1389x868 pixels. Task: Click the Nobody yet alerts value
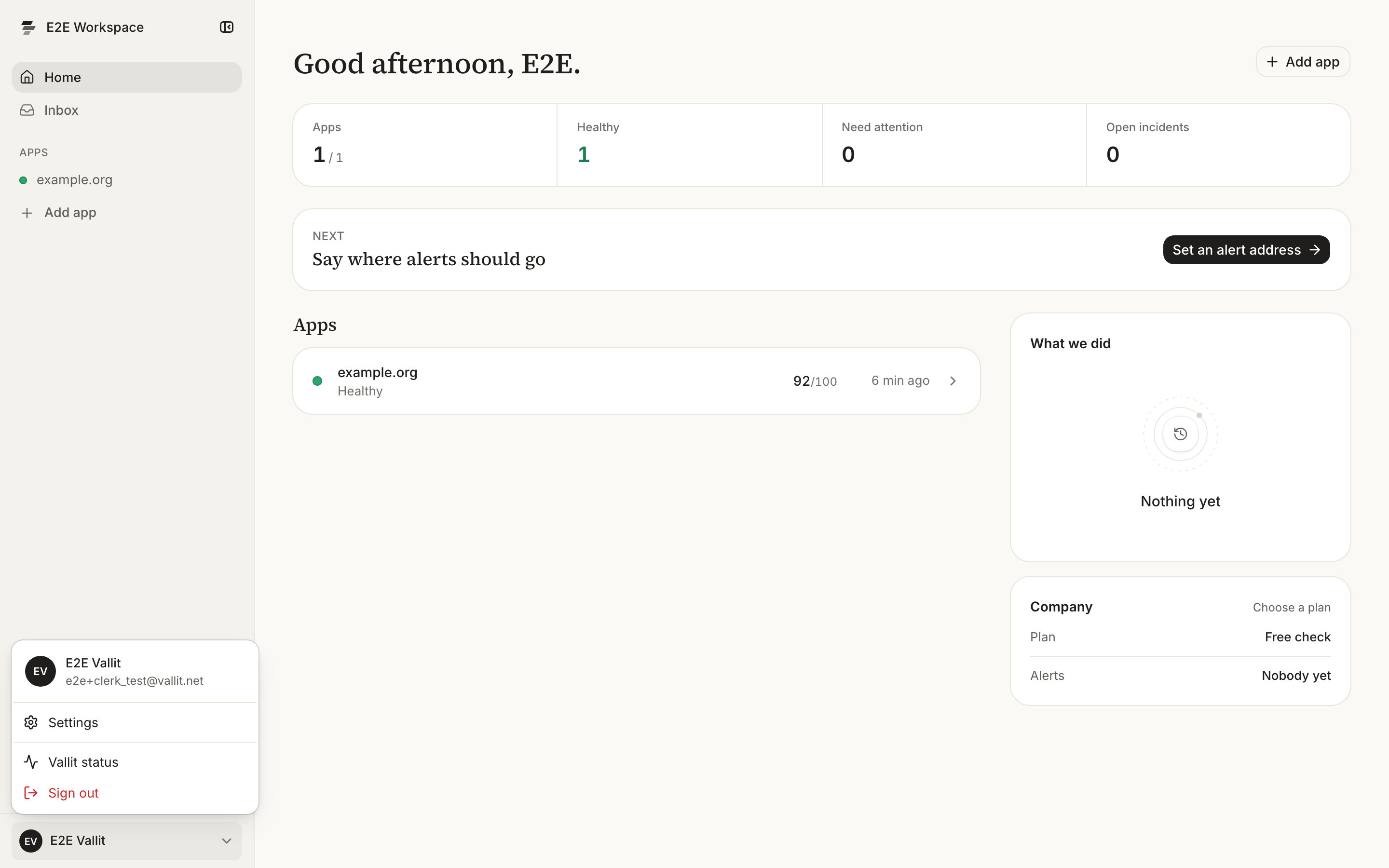point(1295,676)
